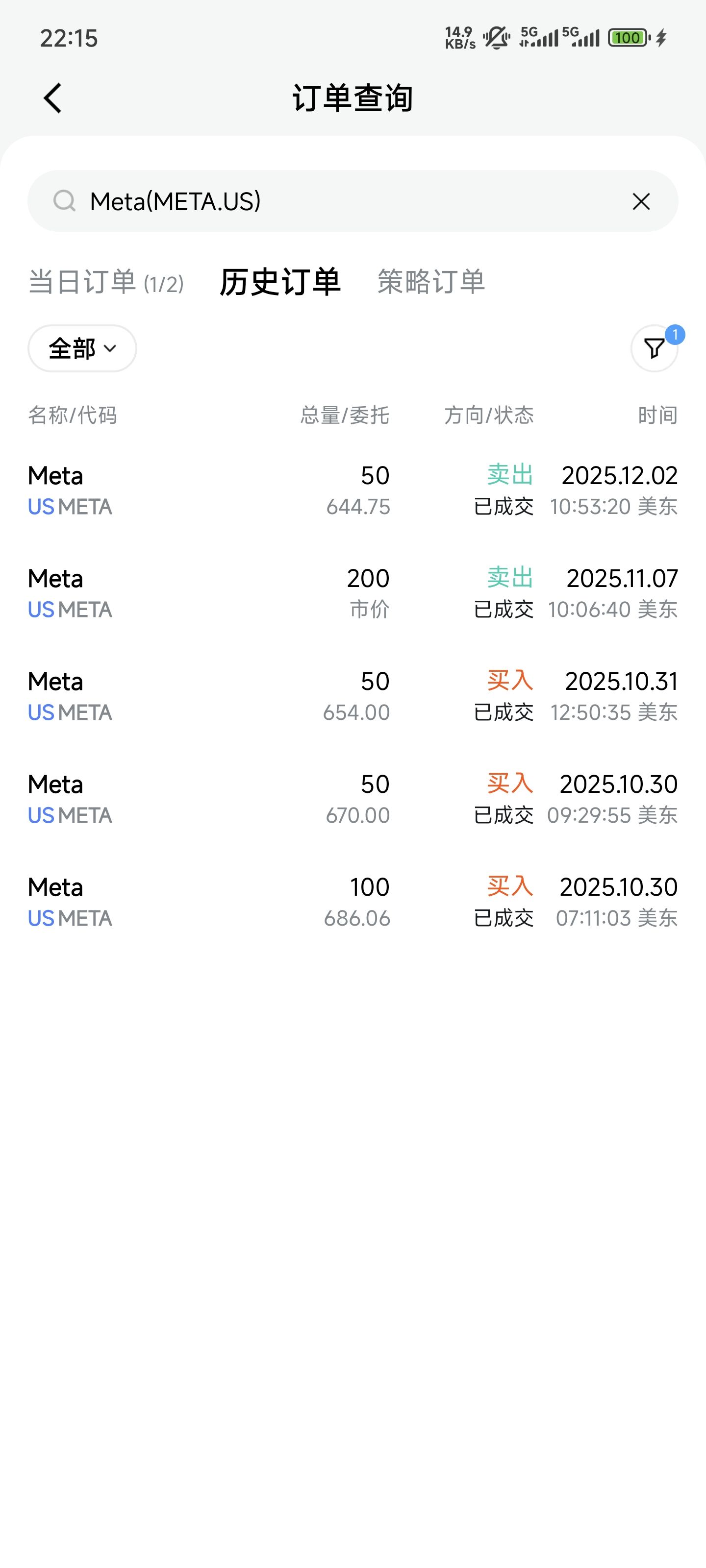Screen dimensions: 706x1568
Task: Click the search magnifier icon
Action: [x=64, y=200]
